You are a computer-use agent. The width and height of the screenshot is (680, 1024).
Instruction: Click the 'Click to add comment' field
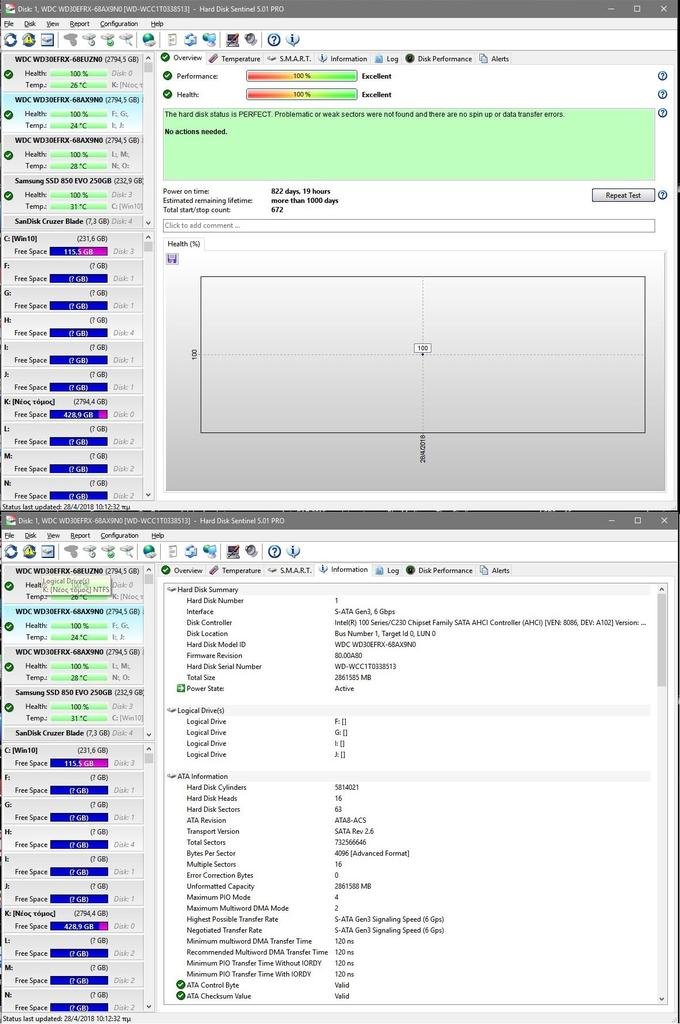(408, 226)
